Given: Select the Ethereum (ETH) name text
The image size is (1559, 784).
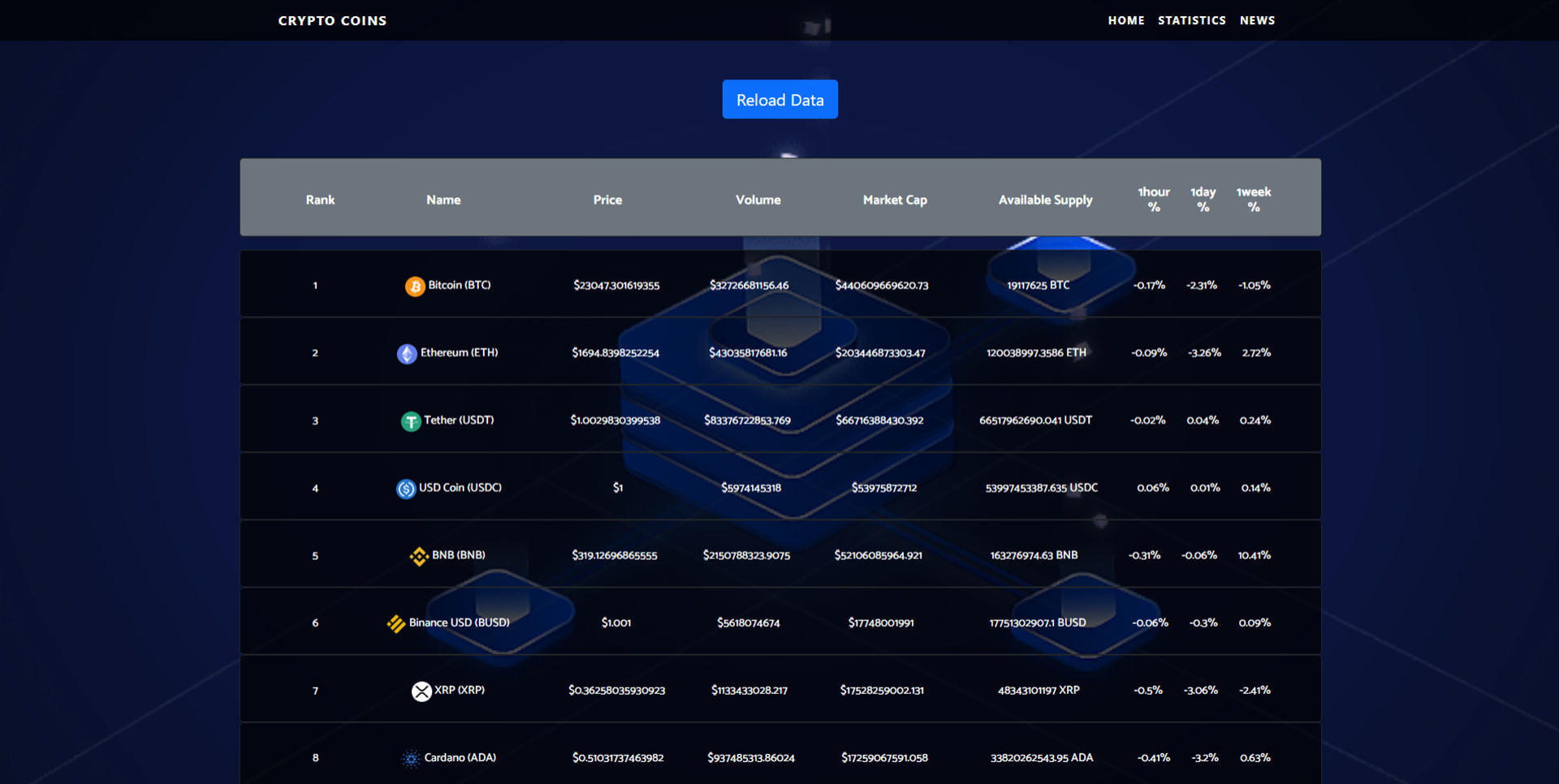Looking at the screenshot, I should coord(460,352).
